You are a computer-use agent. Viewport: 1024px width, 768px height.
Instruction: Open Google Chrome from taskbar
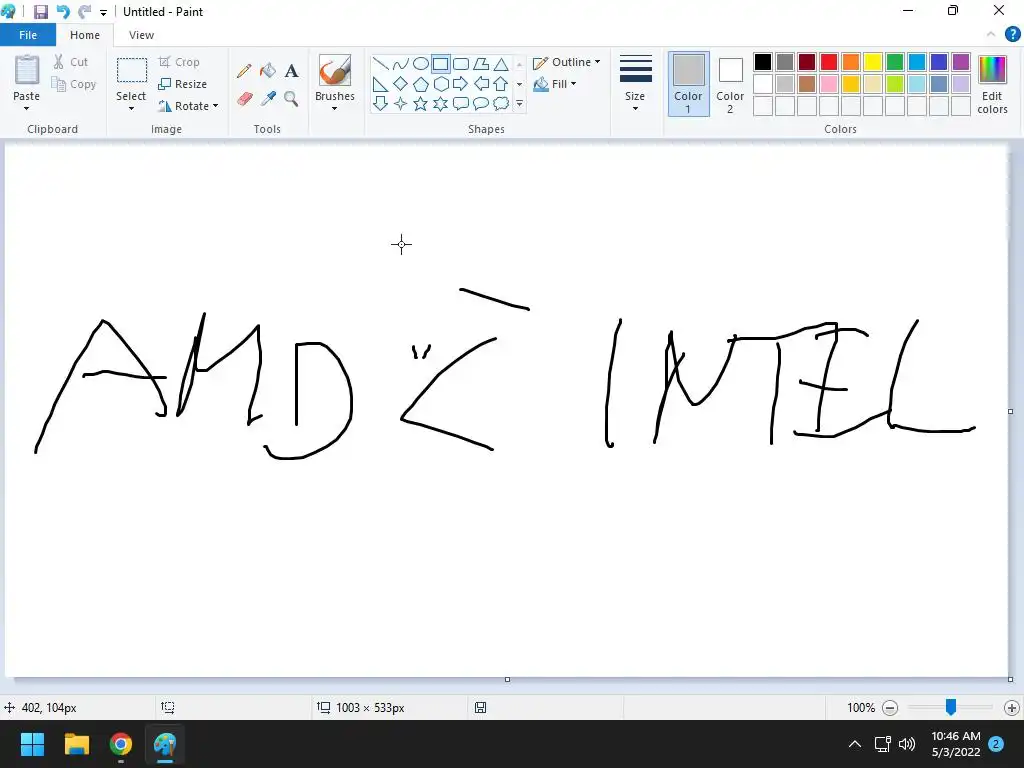[x=121, y=744]
